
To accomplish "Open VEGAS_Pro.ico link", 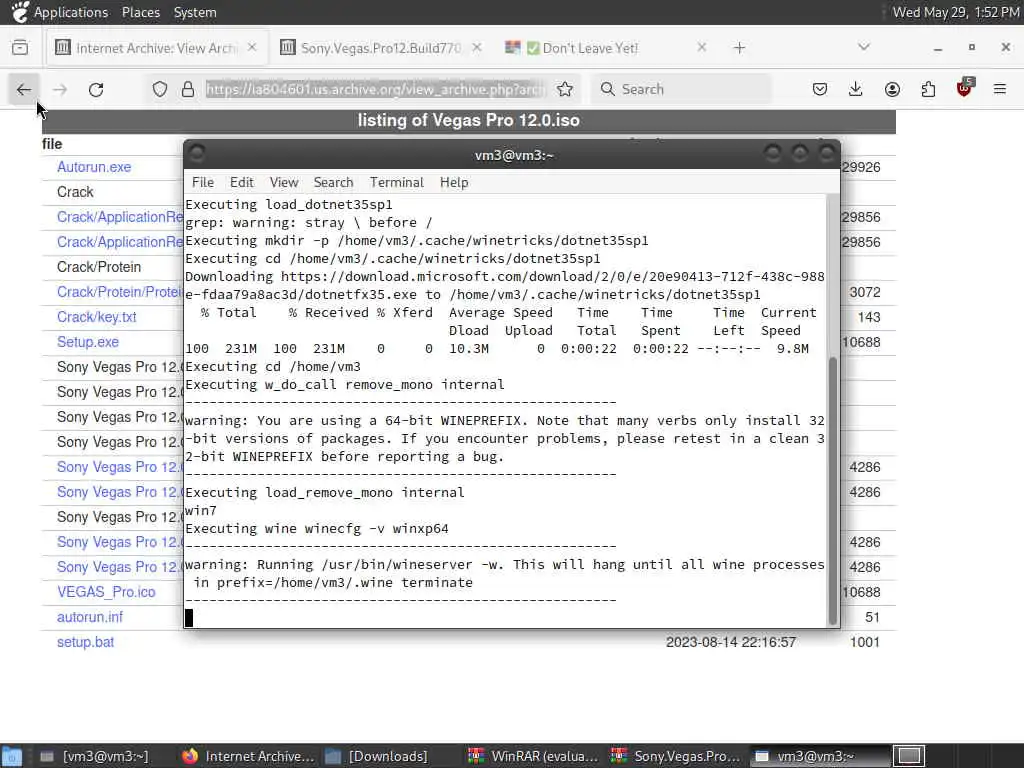I will pyautogui.click(x=106, y=592).
